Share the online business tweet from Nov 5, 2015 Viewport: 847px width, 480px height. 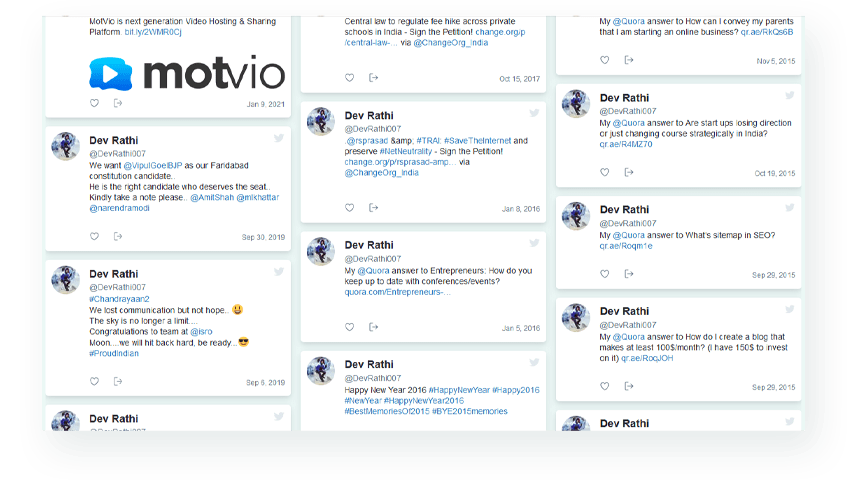[x=628, y=60]
